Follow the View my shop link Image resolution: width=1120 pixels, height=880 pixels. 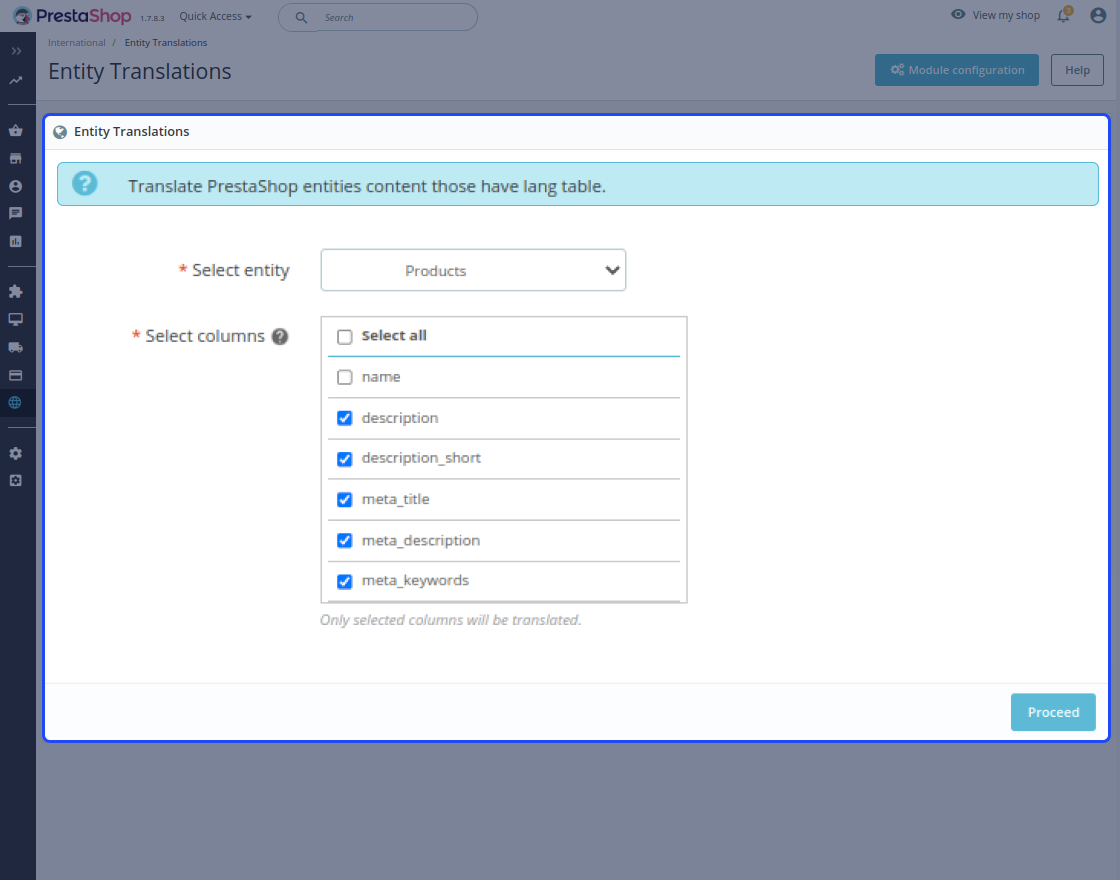point(1006,15)
